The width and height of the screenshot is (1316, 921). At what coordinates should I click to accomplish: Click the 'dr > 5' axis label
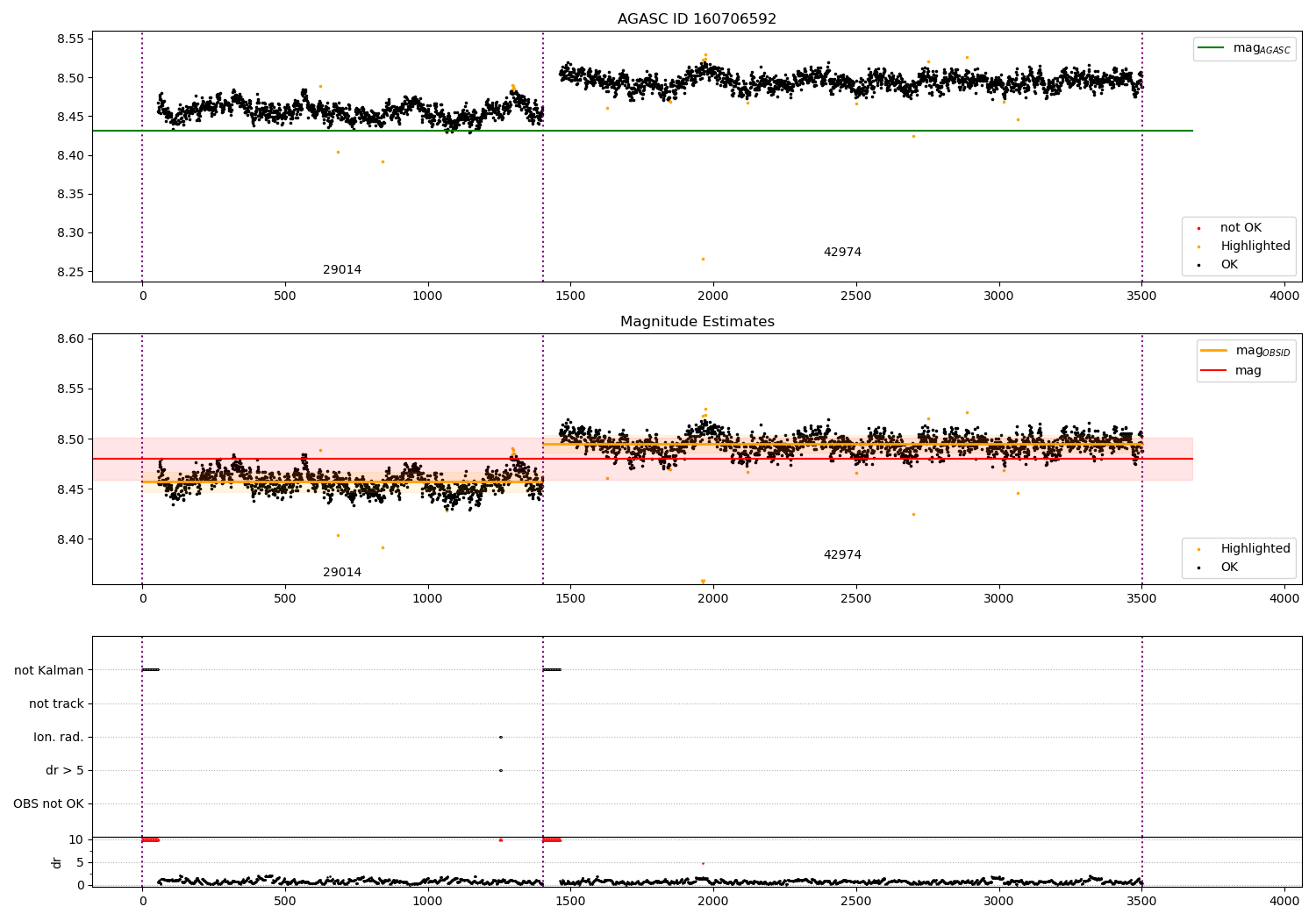tap(65, 770)
